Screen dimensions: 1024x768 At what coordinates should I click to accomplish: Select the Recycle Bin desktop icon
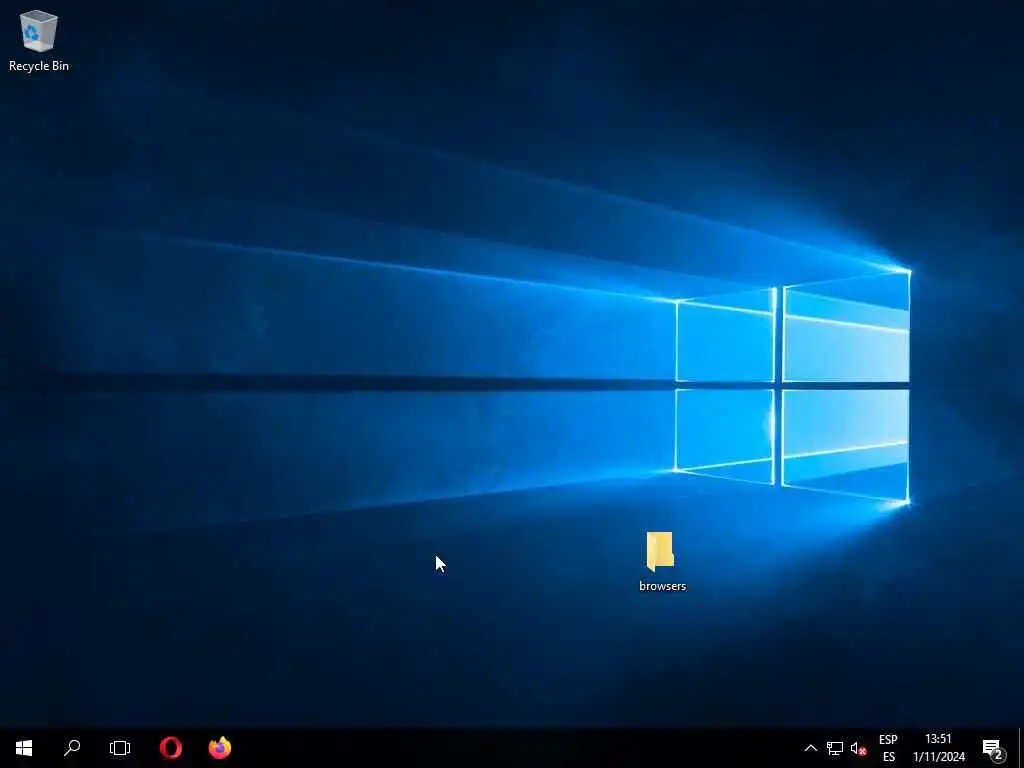[x=39, y=39]
